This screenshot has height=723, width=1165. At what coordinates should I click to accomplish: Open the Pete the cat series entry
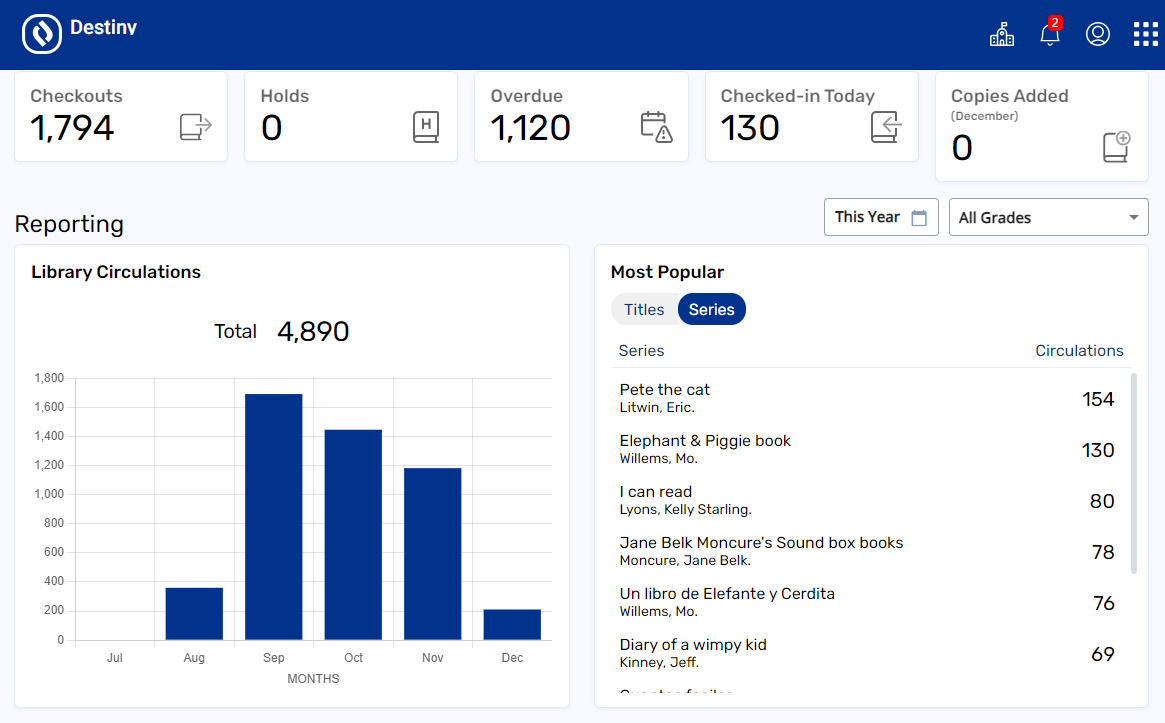coord(664,390)
